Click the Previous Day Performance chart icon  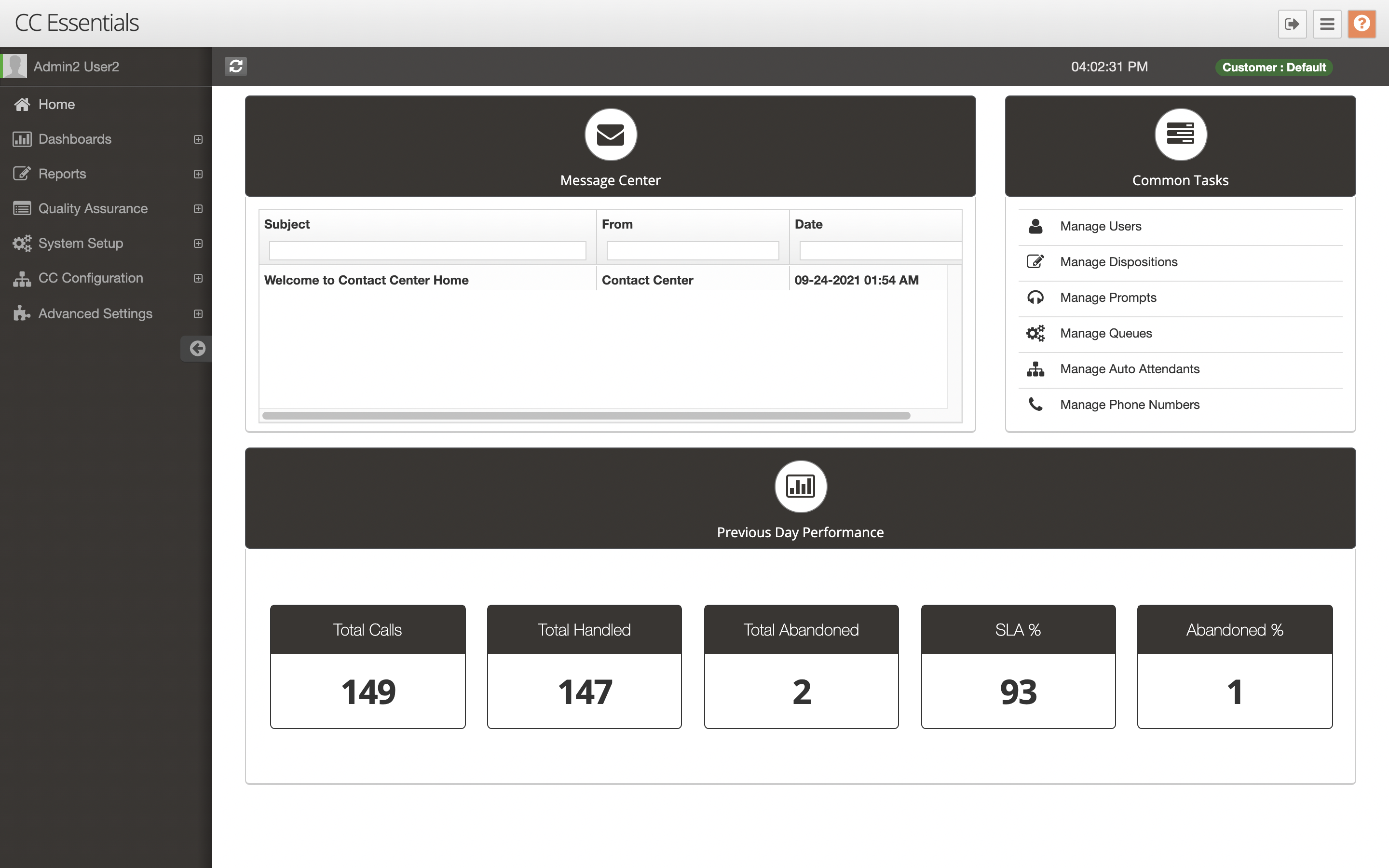tap(800, 487)
